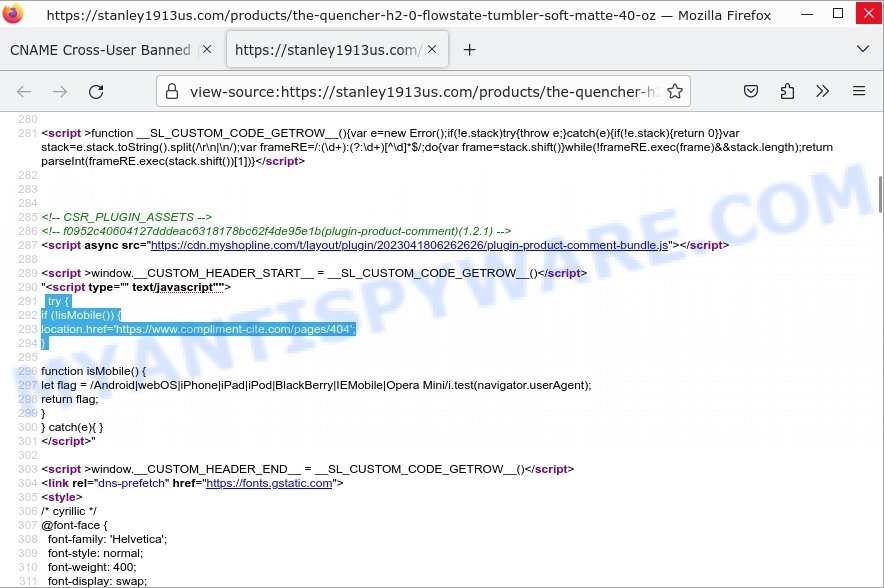Click the 'if (!isMobile()) {' line
The image size is (884, 588).
coord(81,315)
